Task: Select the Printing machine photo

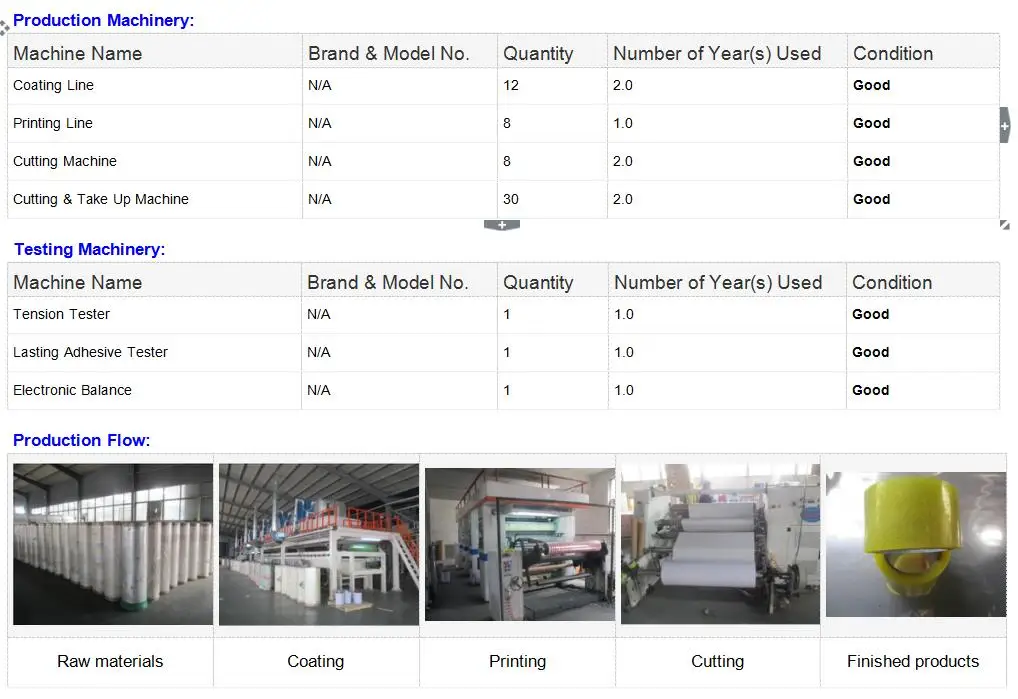Action: tap(520, 544)
